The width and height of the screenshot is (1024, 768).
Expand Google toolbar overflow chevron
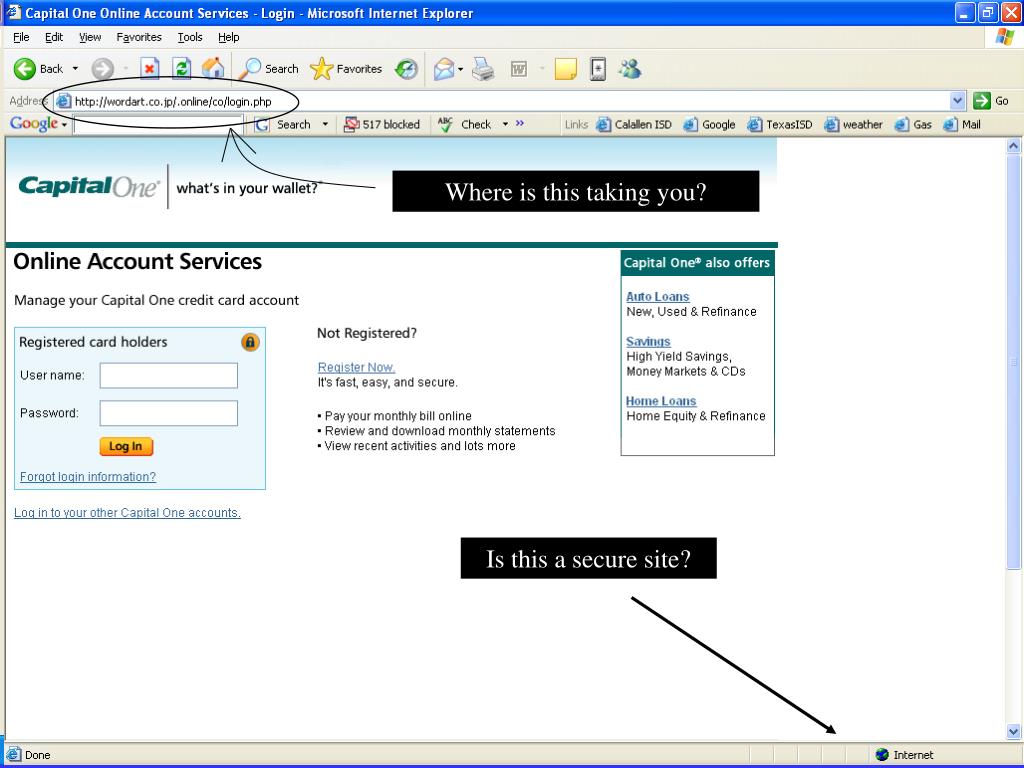point(520,123)
